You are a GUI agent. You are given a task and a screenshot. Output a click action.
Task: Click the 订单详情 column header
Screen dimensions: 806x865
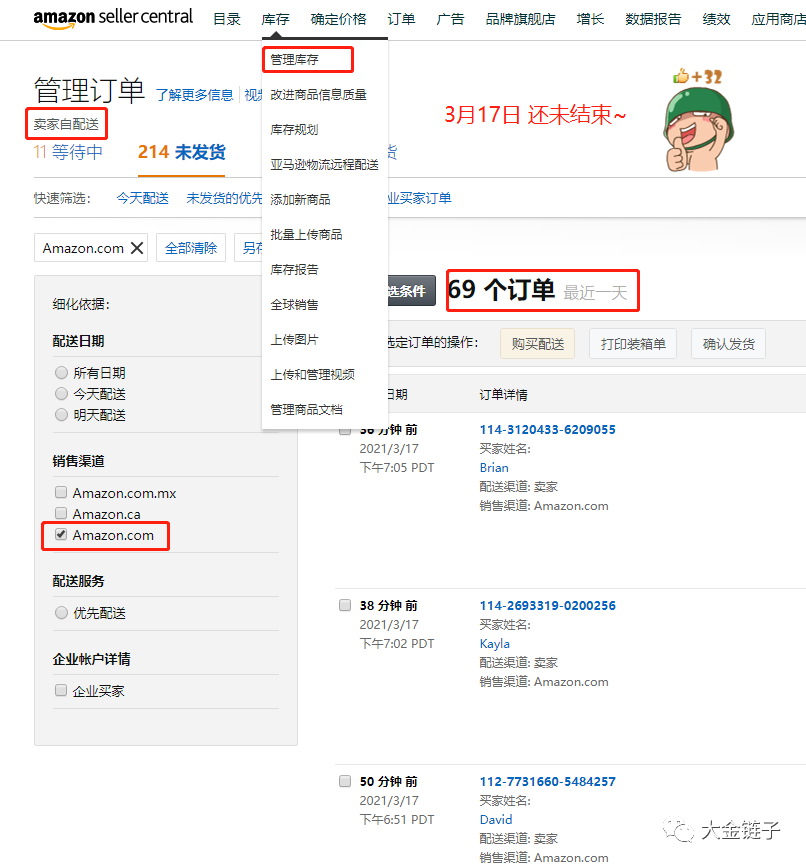[503, 395]
